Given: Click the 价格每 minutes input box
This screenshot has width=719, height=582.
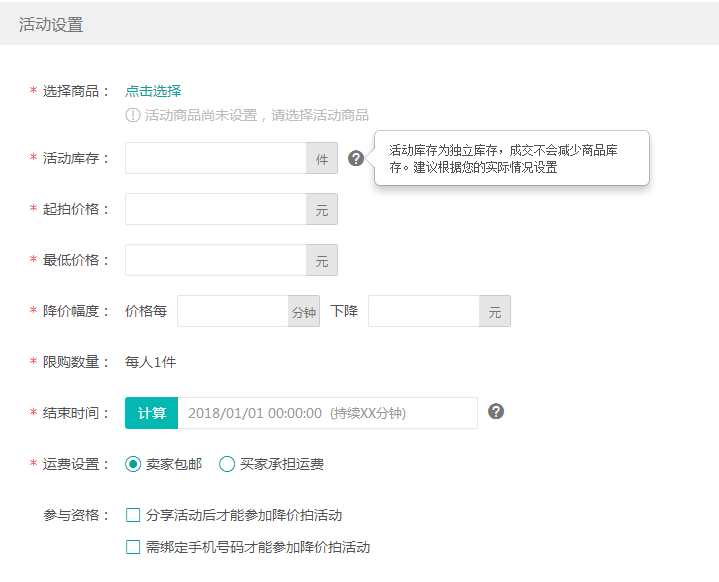Looking at the screenshot, I should tap(233, 311).
